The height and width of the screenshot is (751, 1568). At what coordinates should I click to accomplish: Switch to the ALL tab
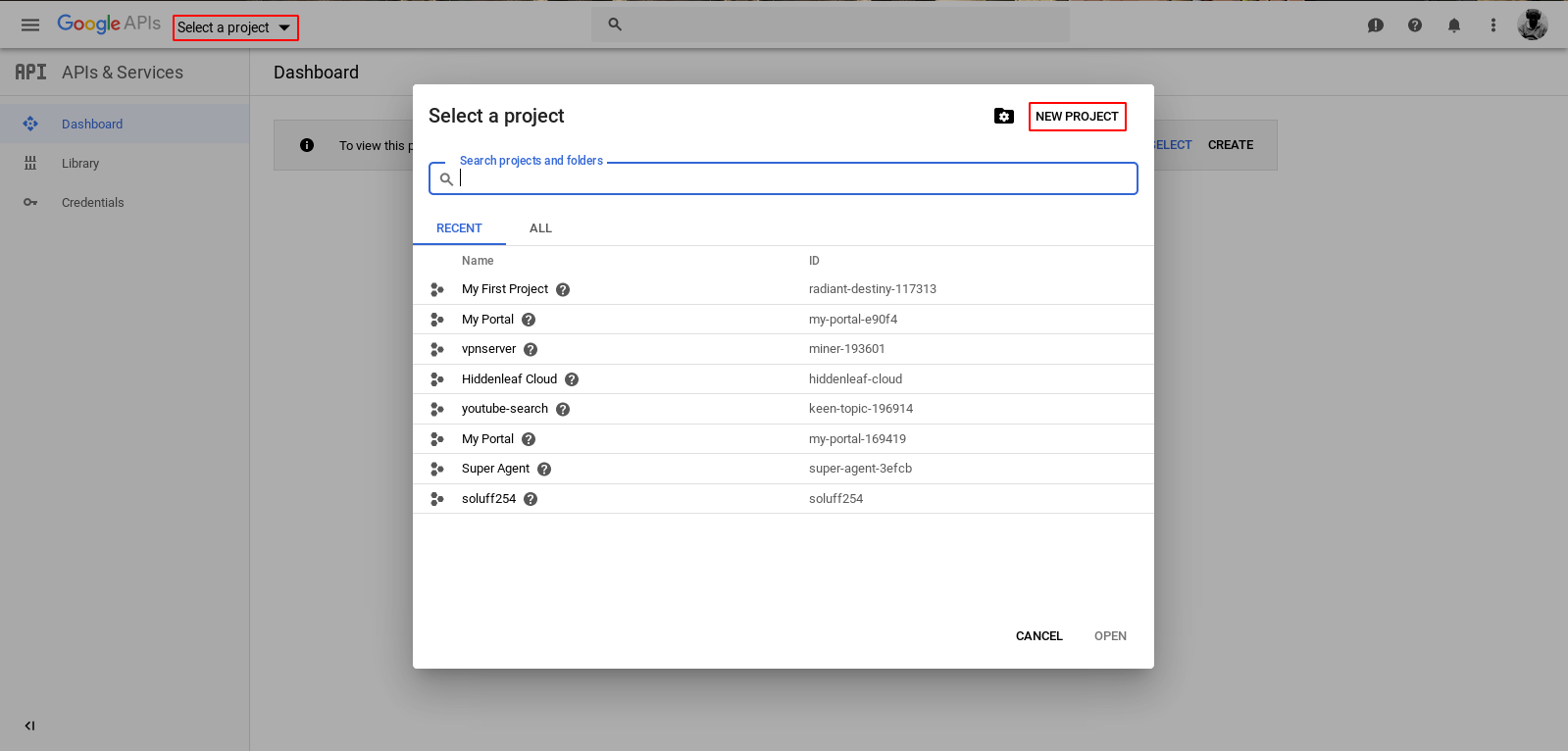[540, 228]
